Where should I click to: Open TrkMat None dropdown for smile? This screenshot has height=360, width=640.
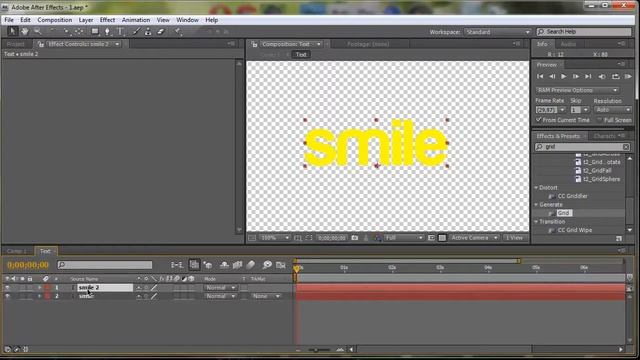pos(266,296)
